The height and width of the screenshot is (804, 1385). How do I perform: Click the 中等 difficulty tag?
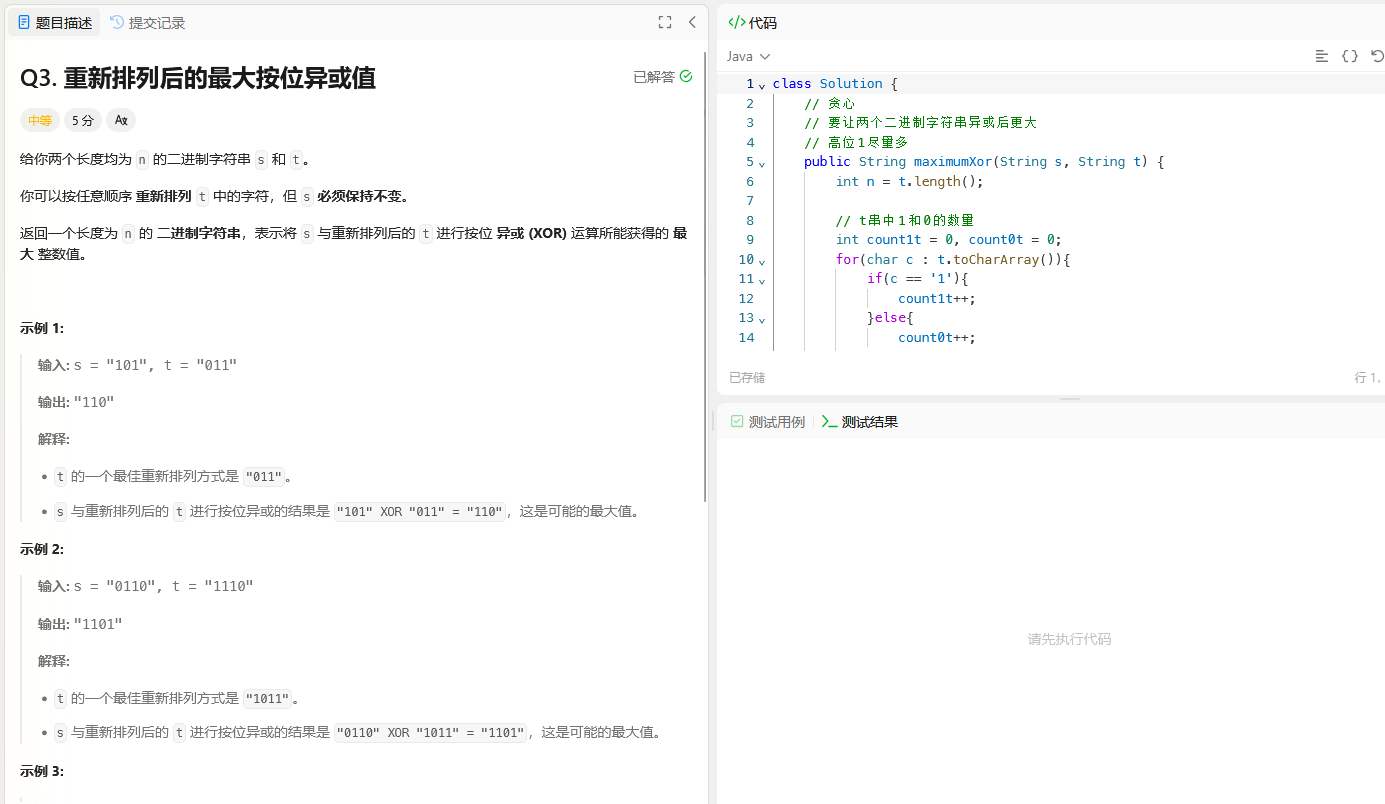click(x=40, y=120)
